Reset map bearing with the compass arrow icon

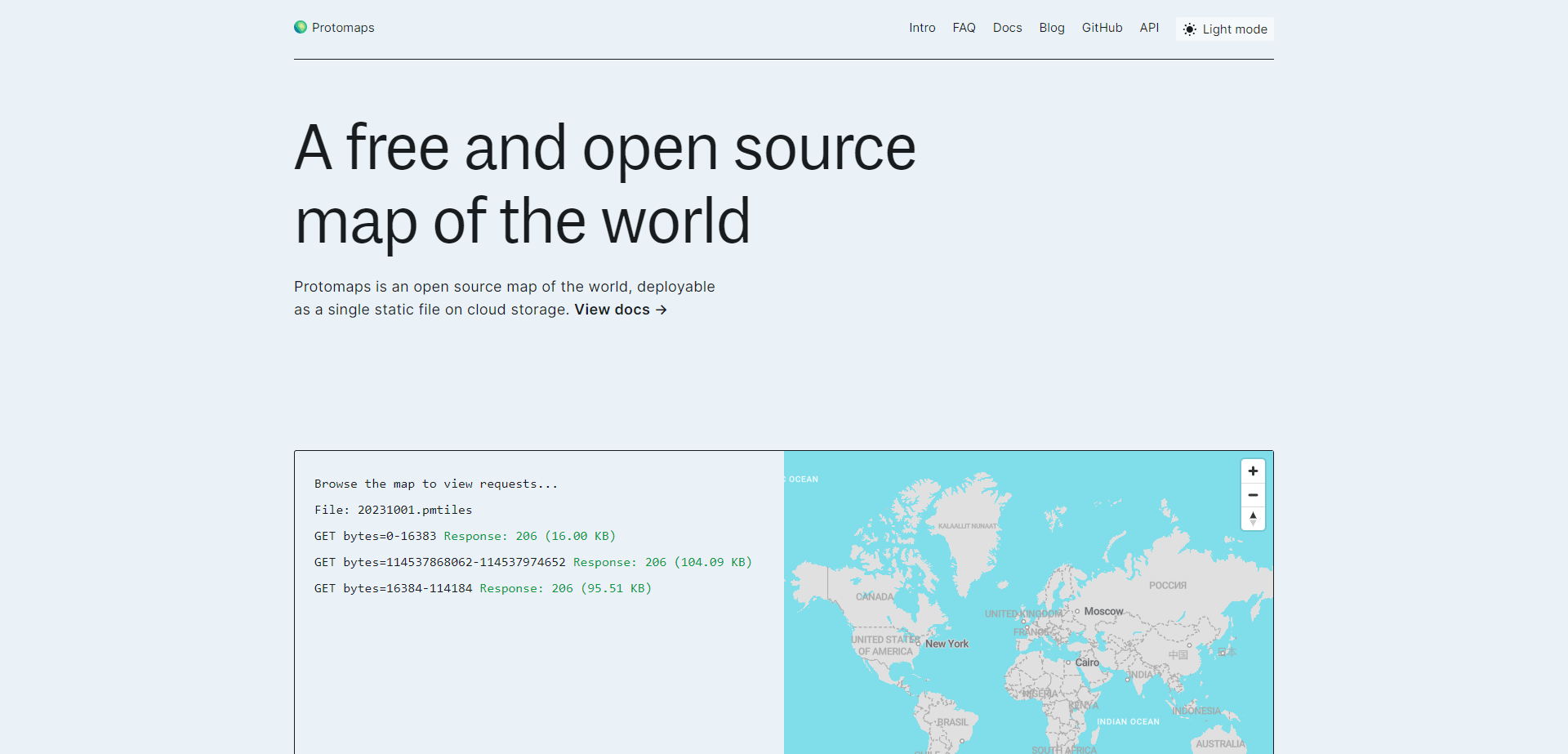(x=1253, y=518)
